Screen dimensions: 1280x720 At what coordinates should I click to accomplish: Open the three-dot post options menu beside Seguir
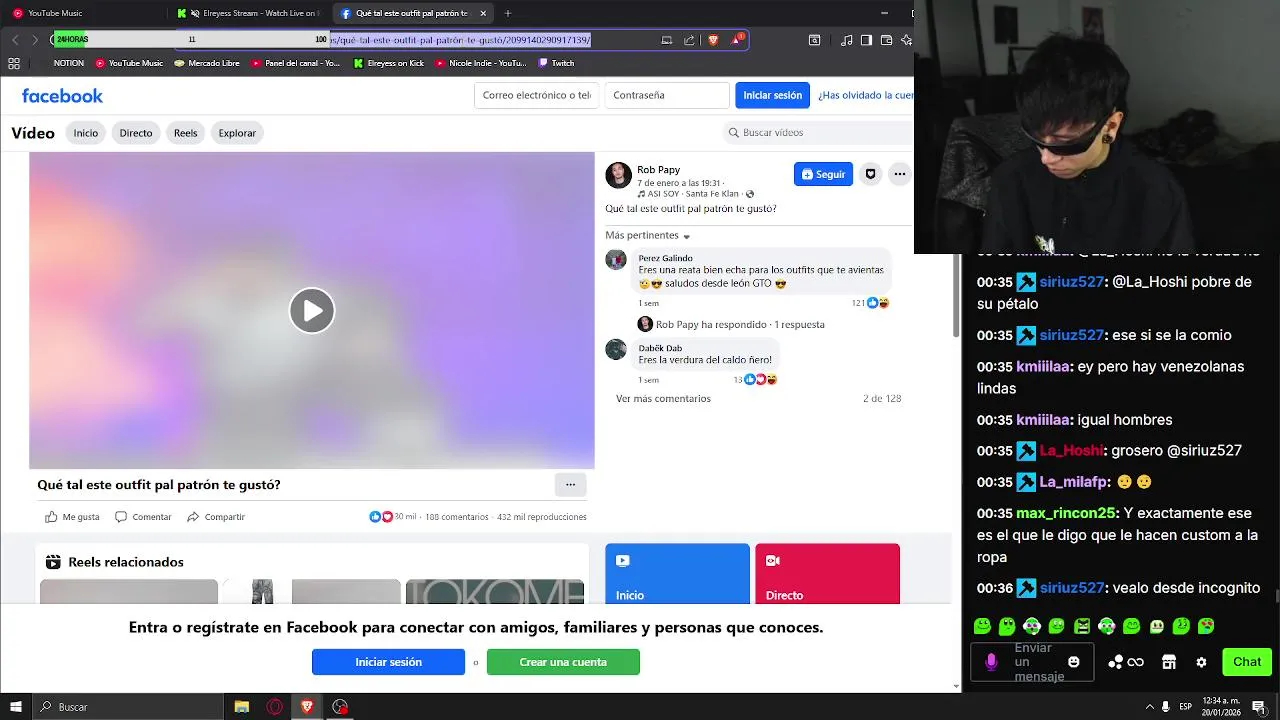[899, 174]
